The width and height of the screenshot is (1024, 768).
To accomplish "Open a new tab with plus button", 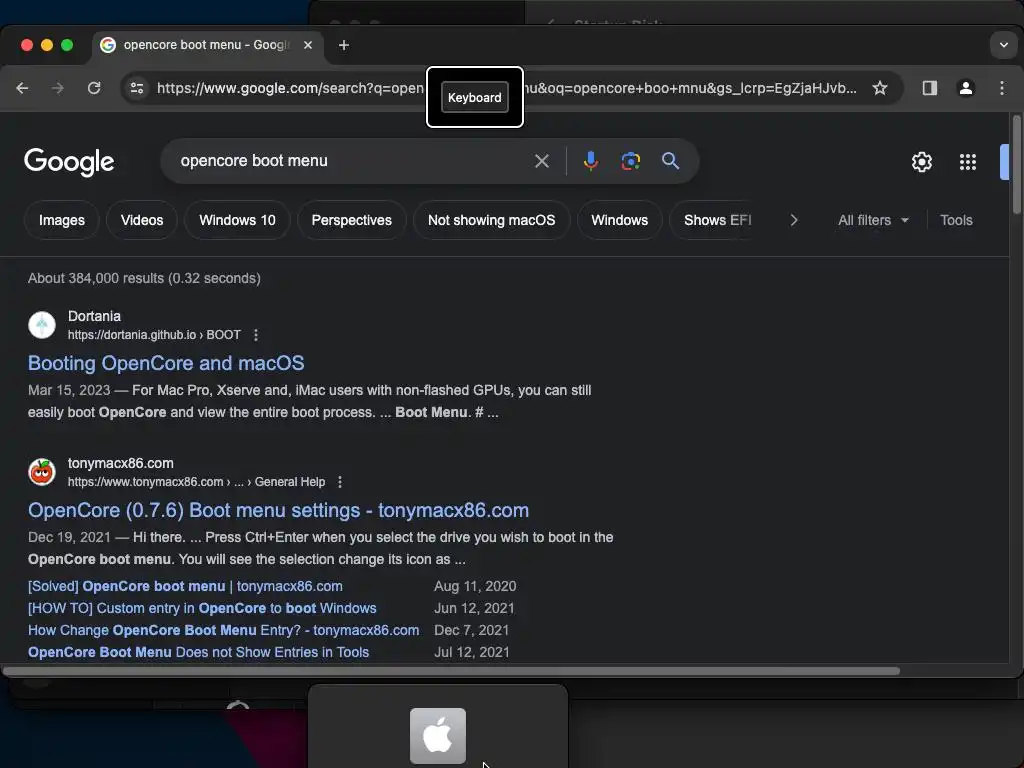I will coord(344,45).
